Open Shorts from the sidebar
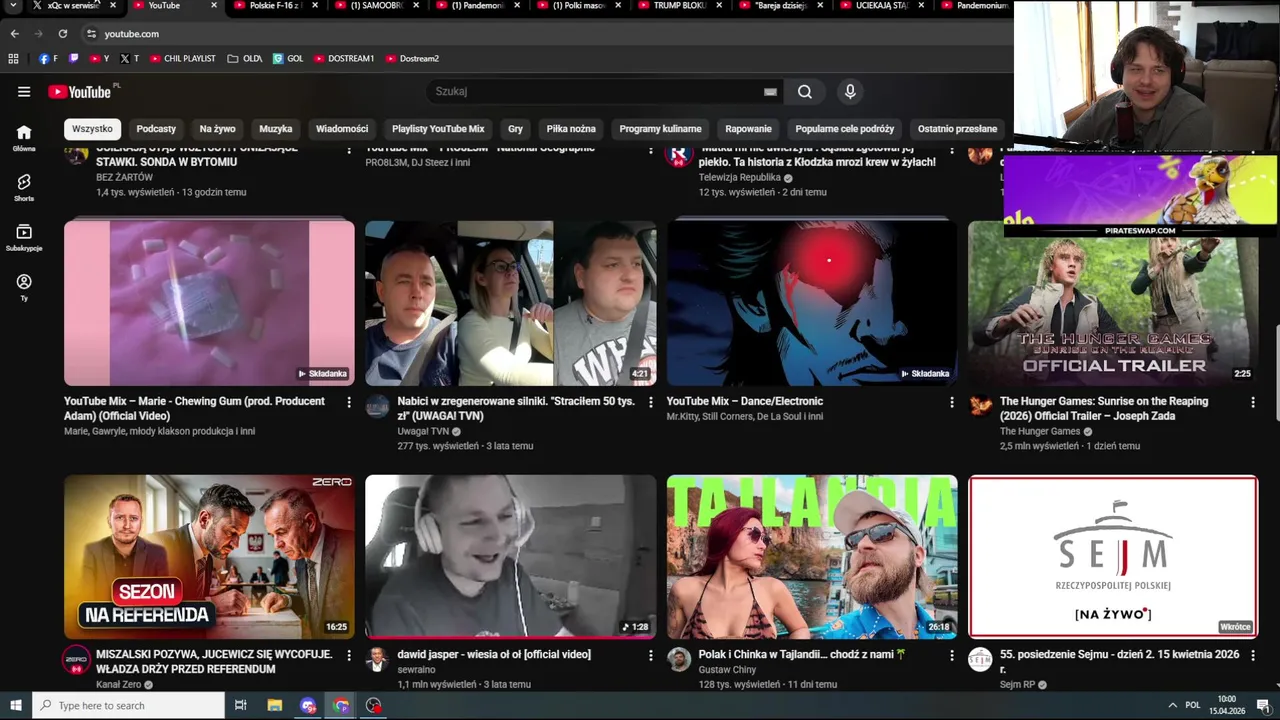Image resolution: width=1280 pixels, height=720 pixels. point(24,187)
